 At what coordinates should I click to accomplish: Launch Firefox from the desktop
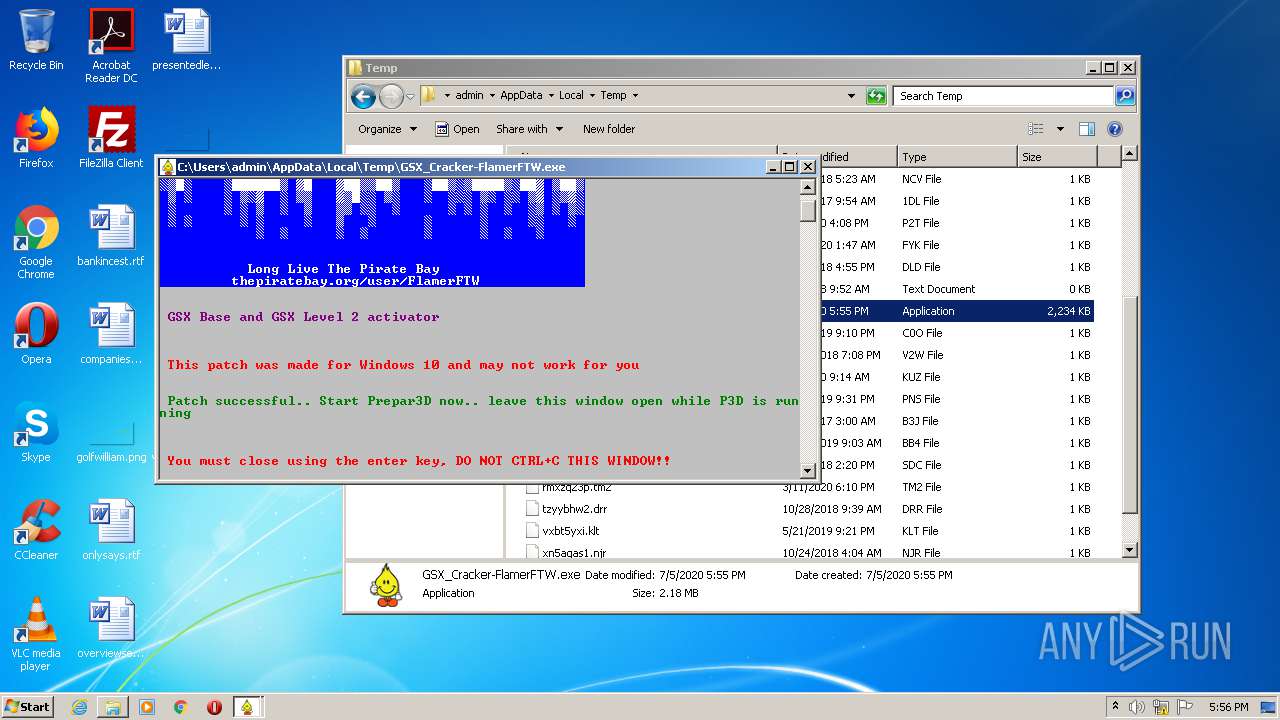[x=36, y=138]
